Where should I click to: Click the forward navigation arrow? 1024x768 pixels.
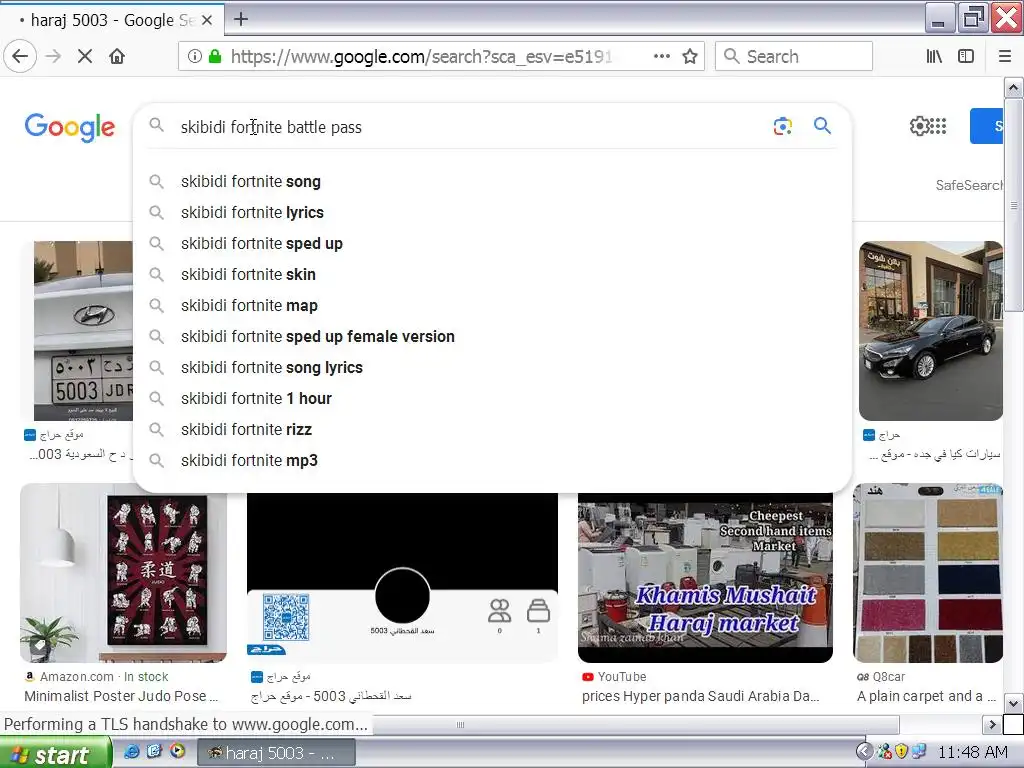tap(53, 56)
